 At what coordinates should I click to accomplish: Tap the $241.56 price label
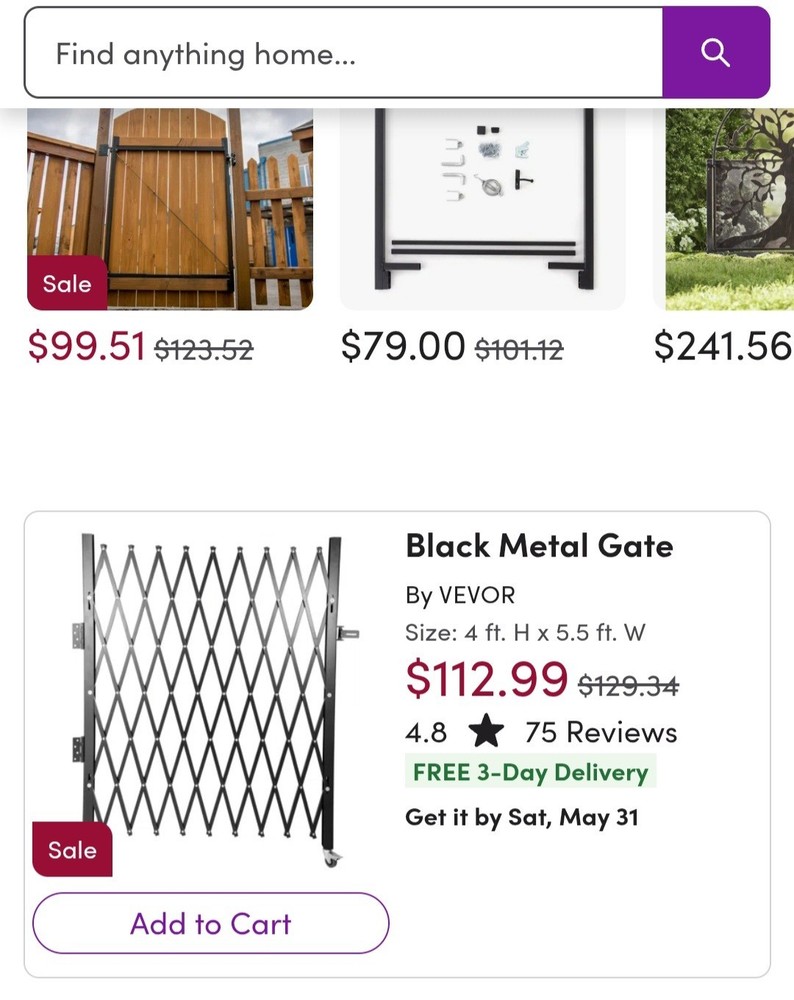point(722,348)
